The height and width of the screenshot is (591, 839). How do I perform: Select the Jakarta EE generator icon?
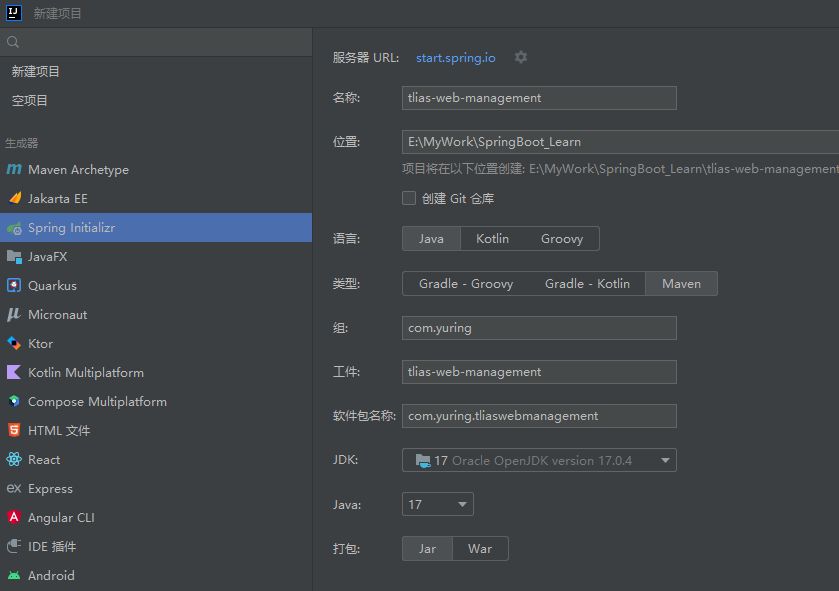14,199
